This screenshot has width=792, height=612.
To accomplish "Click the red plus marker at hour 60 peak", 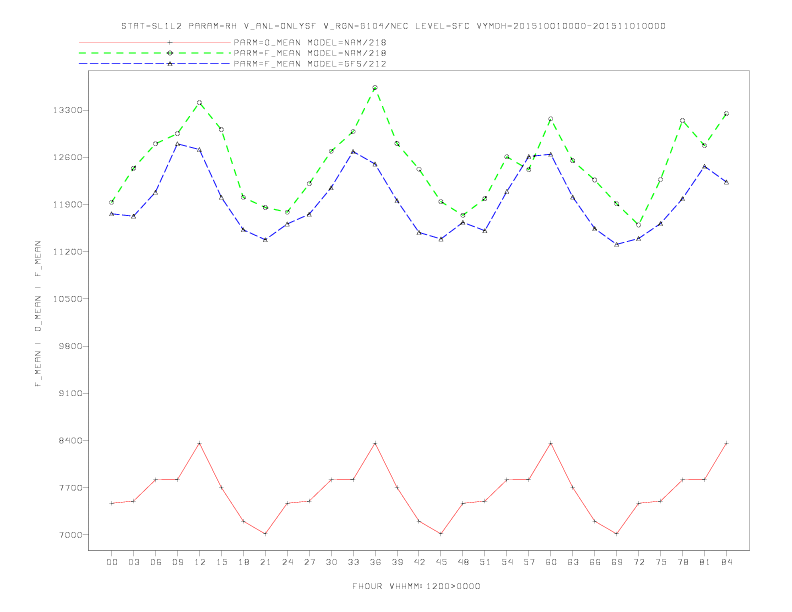I will tap(551, 443).
